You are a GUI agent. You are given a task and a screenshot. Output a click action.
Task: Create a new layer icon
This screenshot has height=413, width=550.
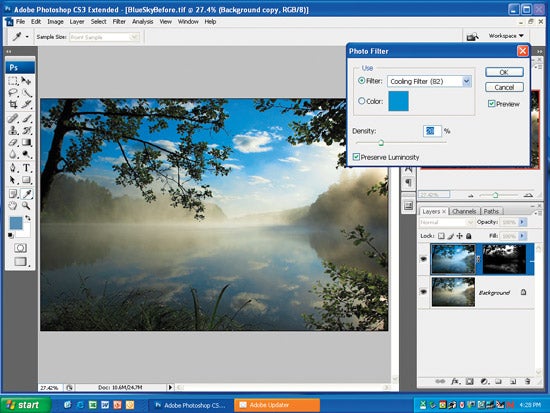513,381
